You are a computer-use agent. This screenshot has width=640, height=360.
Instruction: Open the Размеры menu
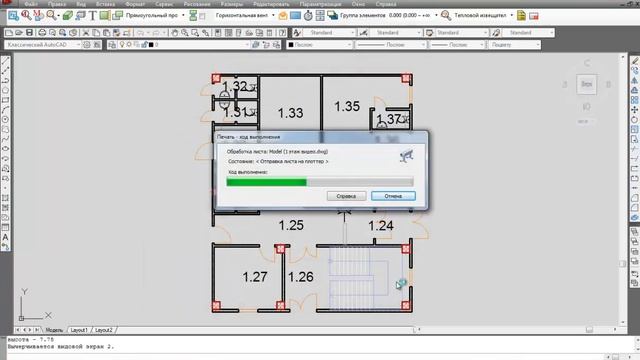pyautogui.click(x=231, y=4)
